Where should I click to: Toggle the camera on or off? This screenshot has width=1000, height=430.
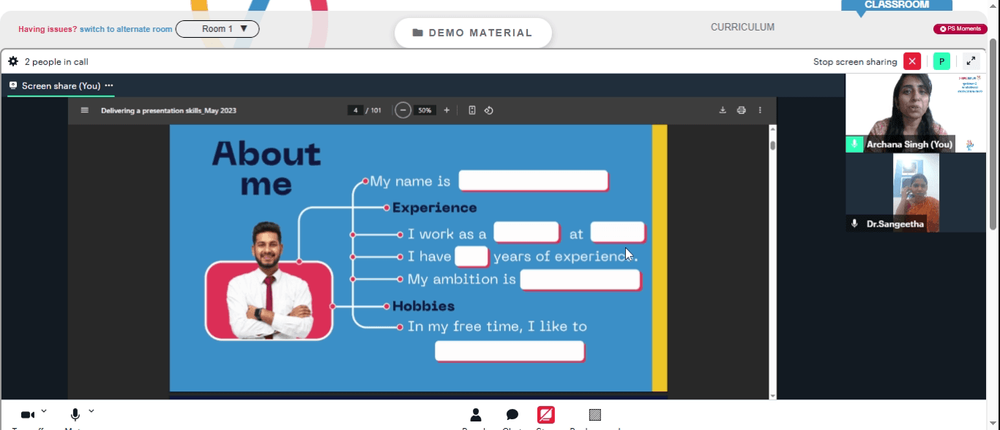(27, 415)
